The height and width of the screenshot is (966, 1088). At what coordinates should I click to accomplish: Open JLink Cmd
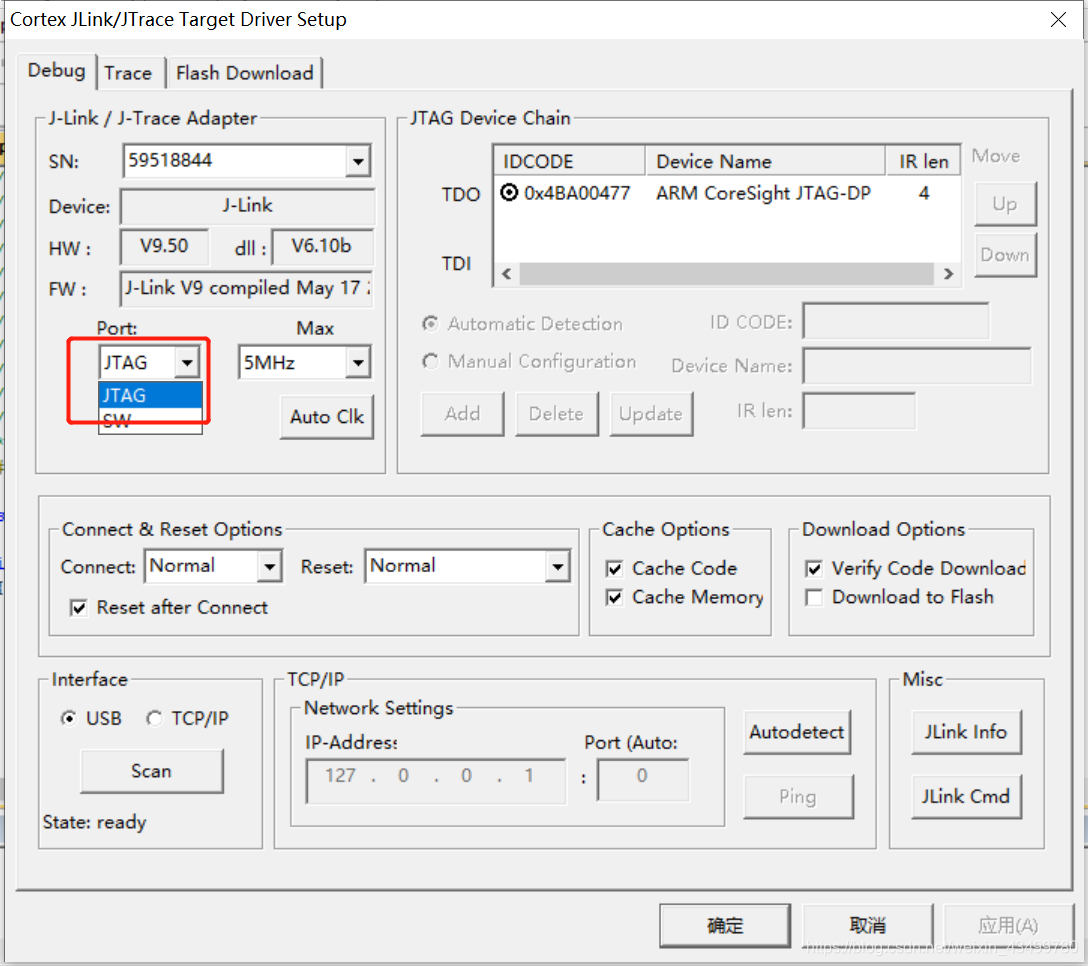966,797
